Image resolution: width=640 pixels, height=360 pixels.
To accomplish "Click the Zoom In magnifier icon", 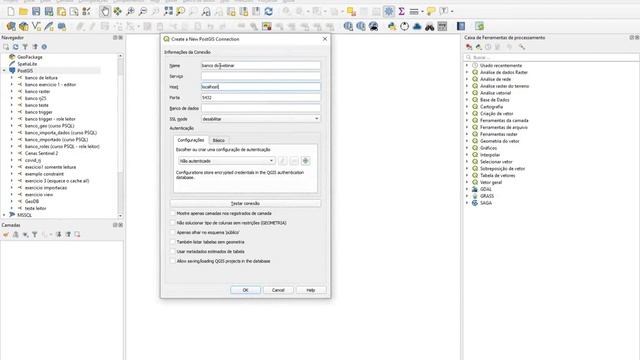I will 130,11.
